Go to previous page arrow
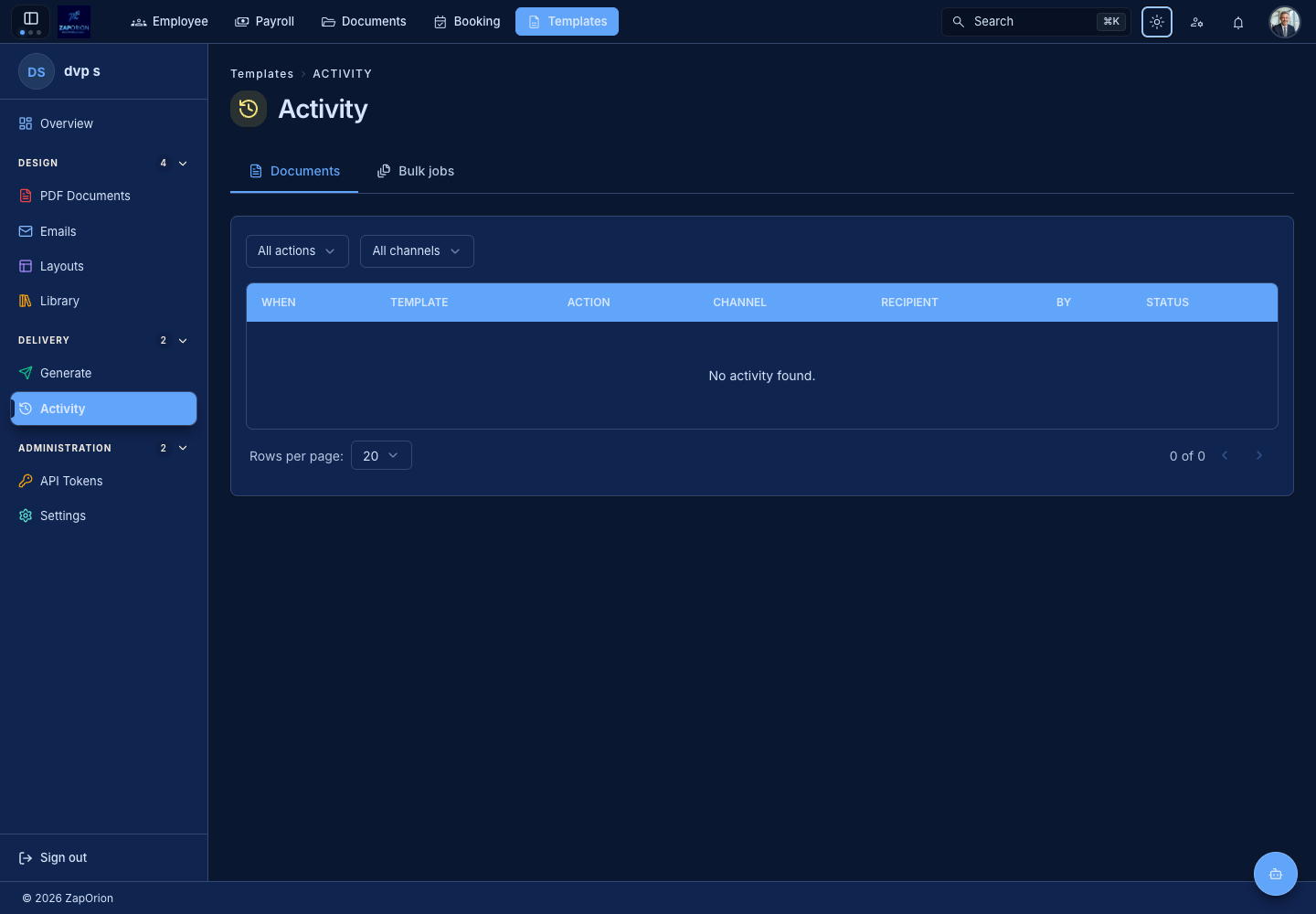 [x=1226, y=455]
